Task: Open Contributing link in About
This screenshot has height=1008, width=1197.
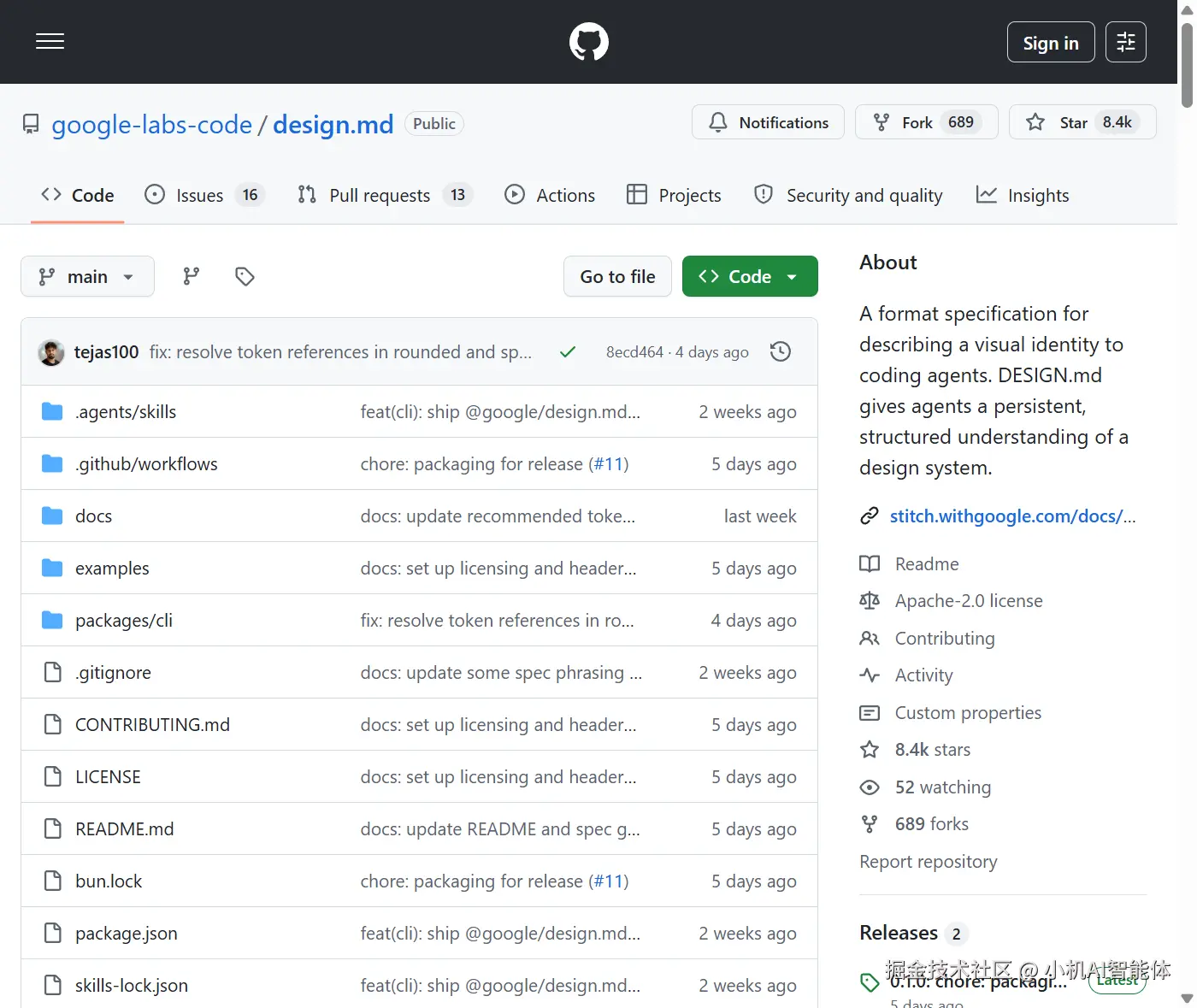Action: click(x=945, y=639)
